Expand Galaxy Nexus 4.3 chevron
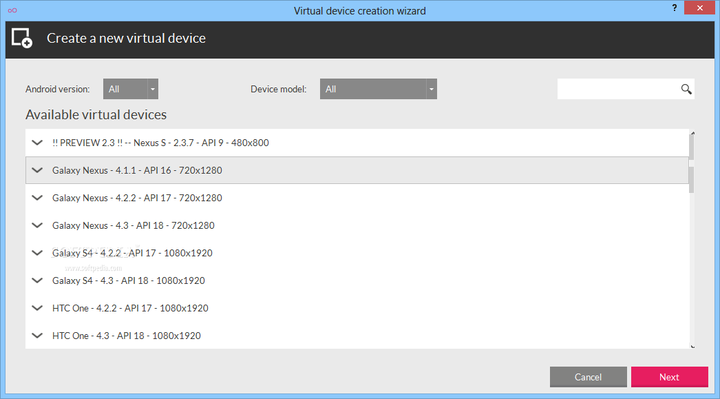Viewport: 720px width, 399px height. click(x=37, y=225)
